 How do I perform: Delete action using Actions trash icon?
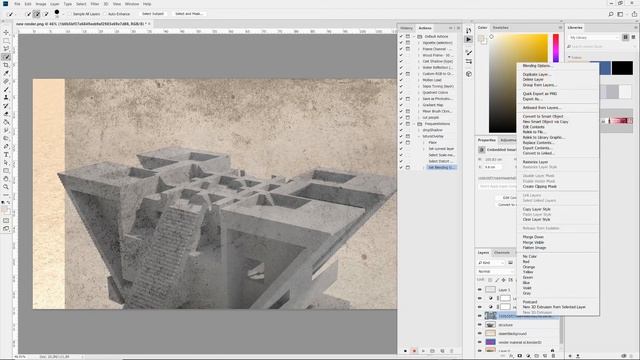451,351
